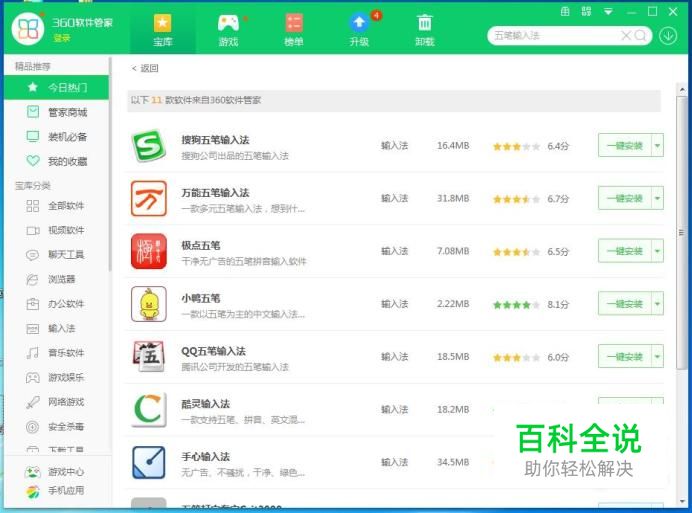The image size is (692, 513).
Task: Open the skin icon in title bar
Action: tap(565, 11)
